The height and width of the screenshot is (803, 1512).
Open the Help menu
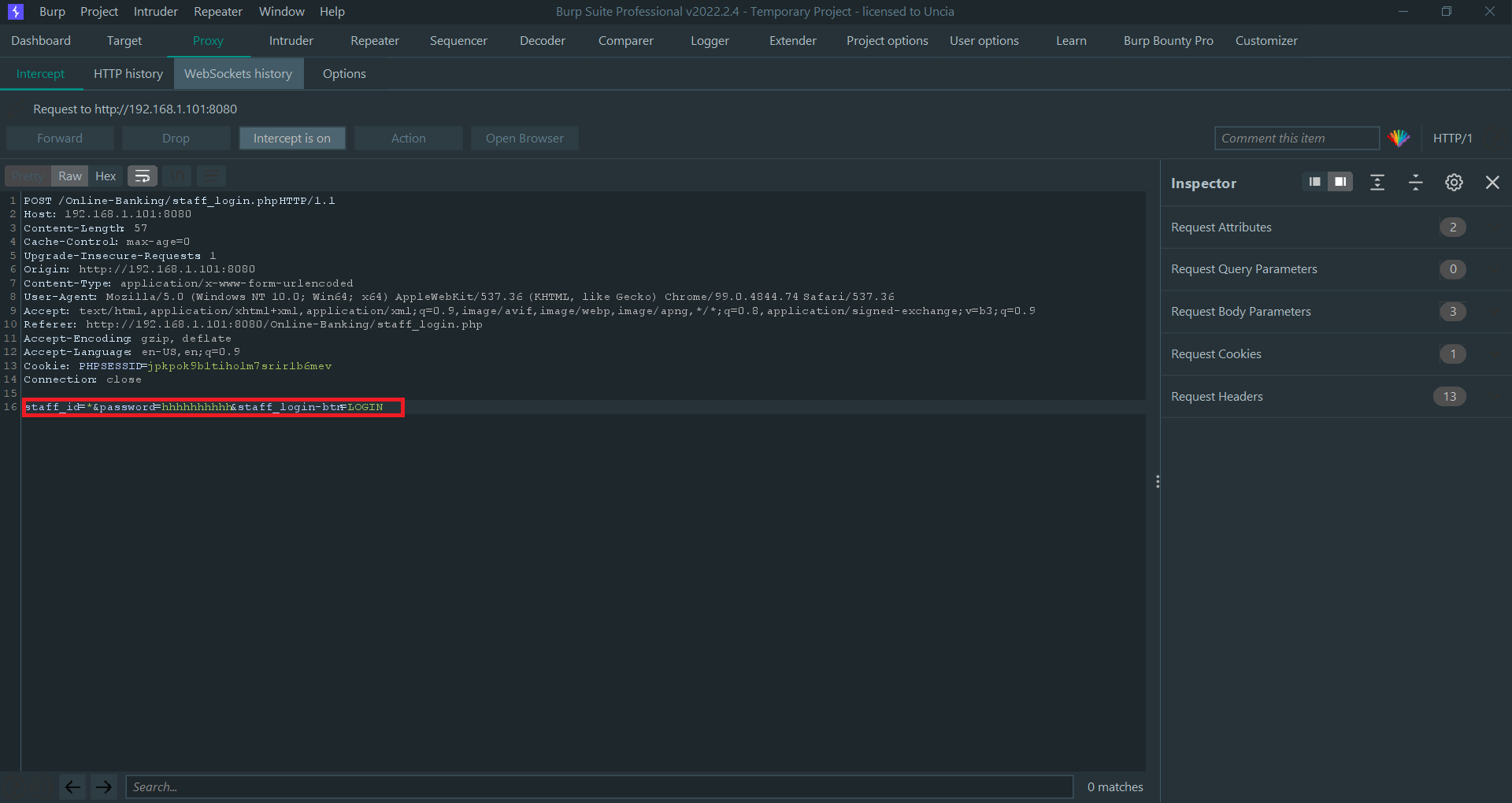click(332, 12)
